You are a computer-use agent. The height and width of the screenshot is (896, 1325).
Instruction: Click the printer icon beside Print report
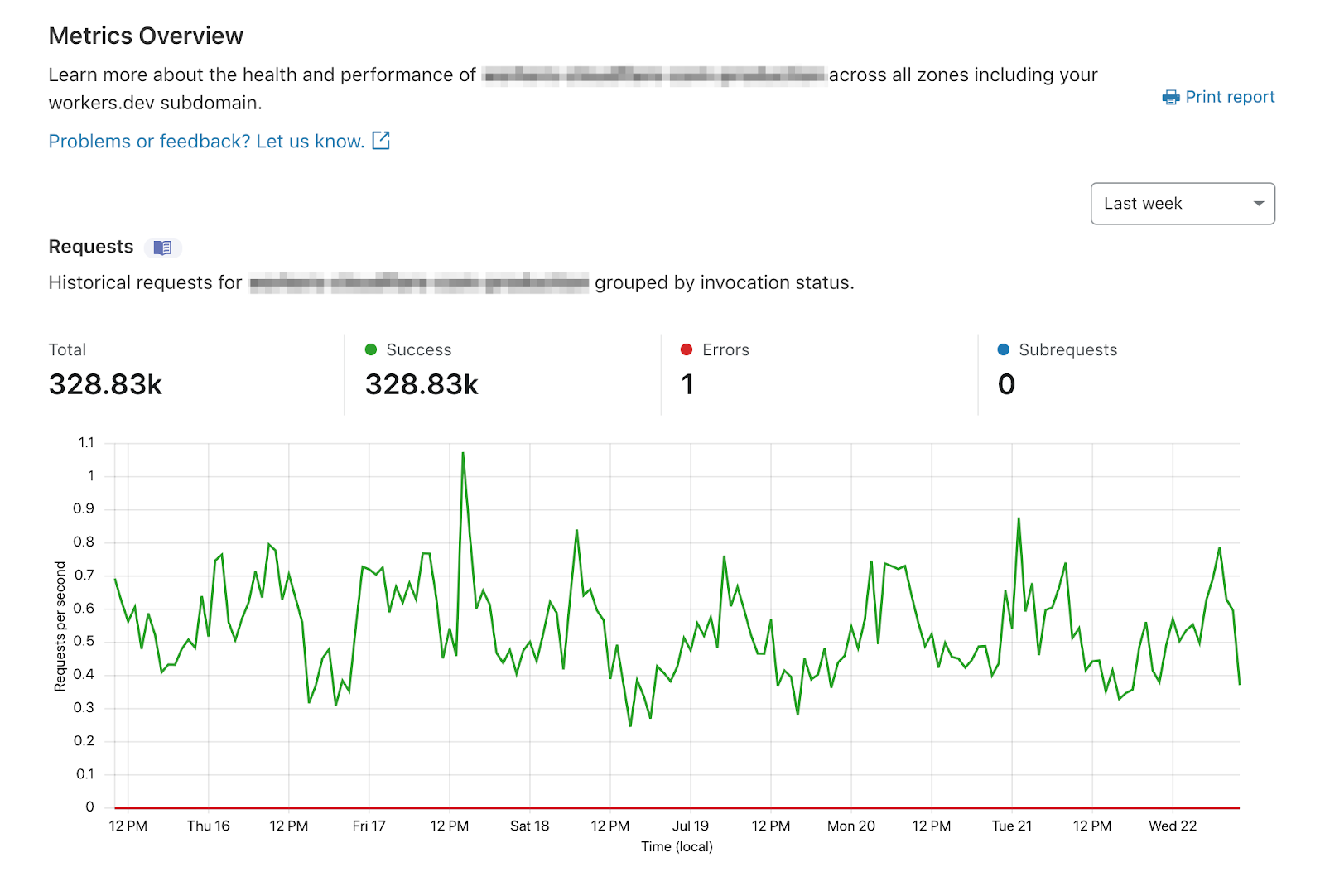1170,98
